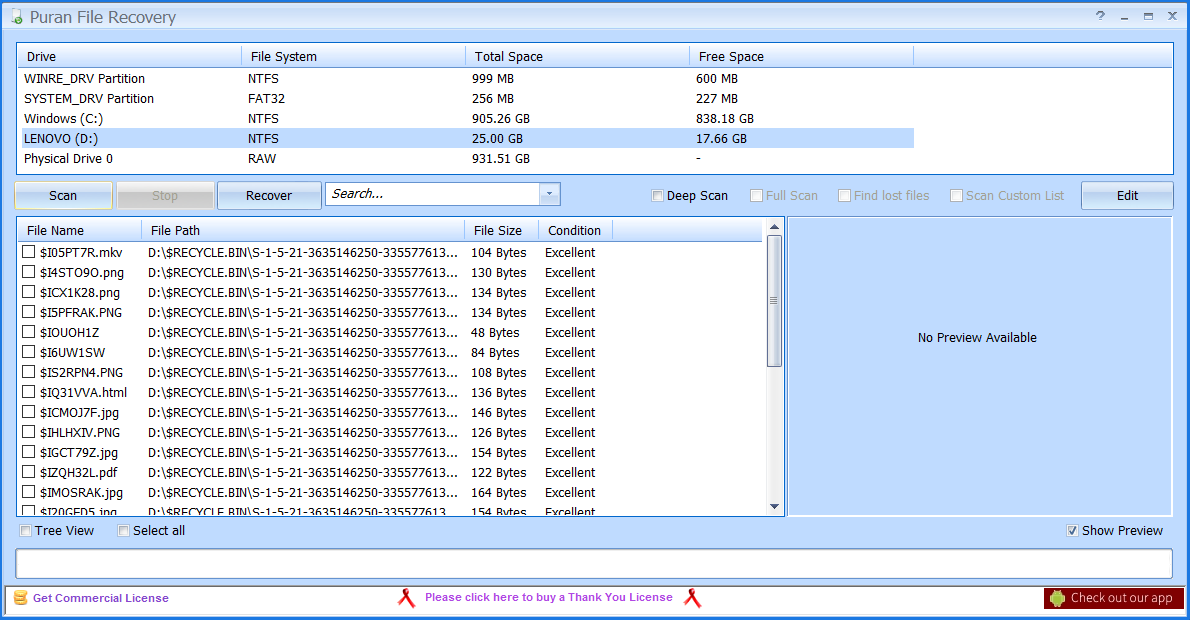Screen dimensions: 1190x620
Task: Check the box for $ICMOJ7F.jpg
Action: click(29, 412)
